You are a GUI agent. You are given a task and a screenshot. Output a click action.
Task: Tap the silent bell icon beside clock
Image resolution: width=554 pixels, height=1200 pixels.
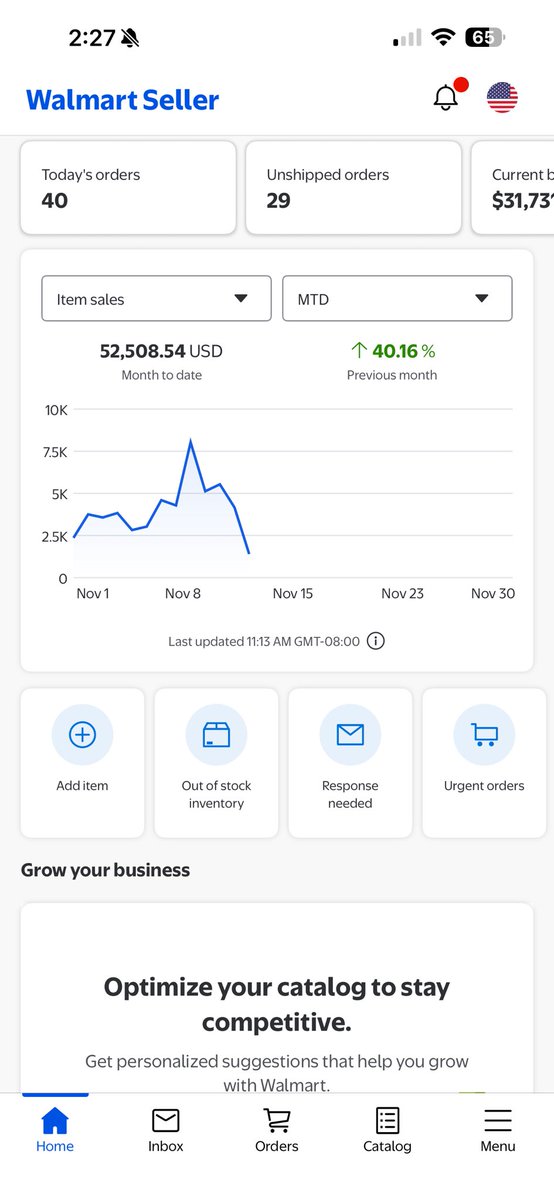[130, 38]
